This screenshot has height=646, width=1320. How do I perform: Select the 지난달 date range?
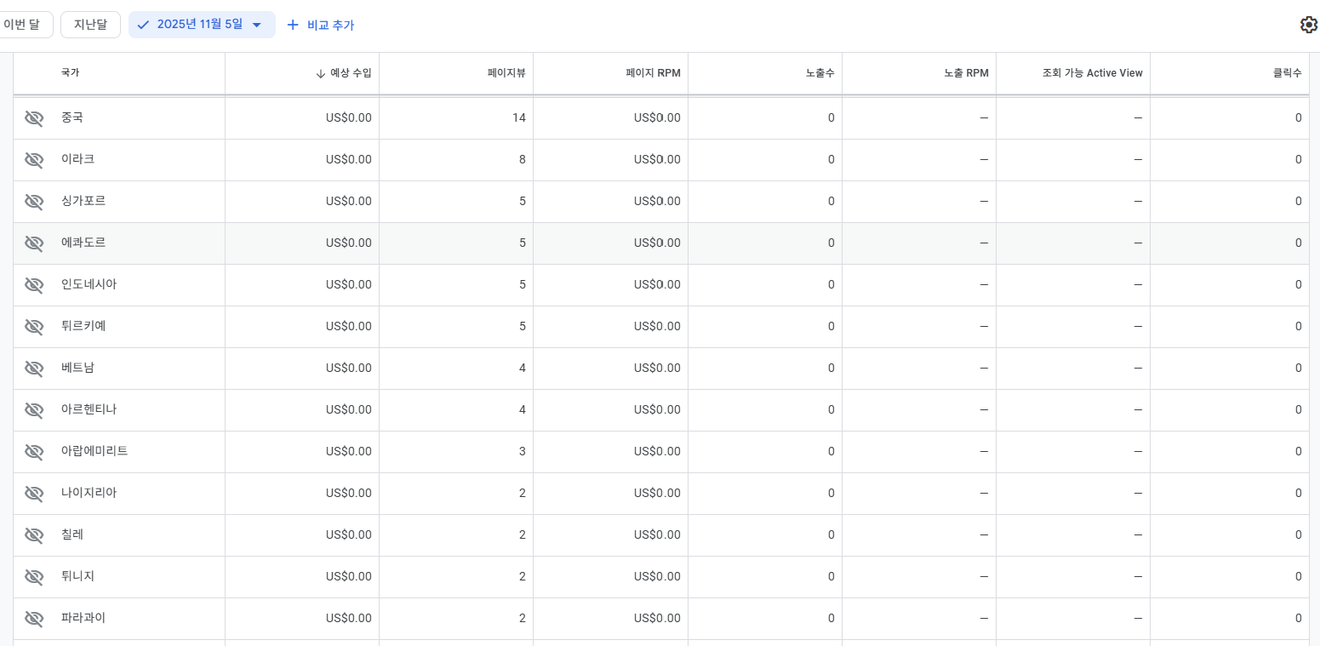[90, 25]
